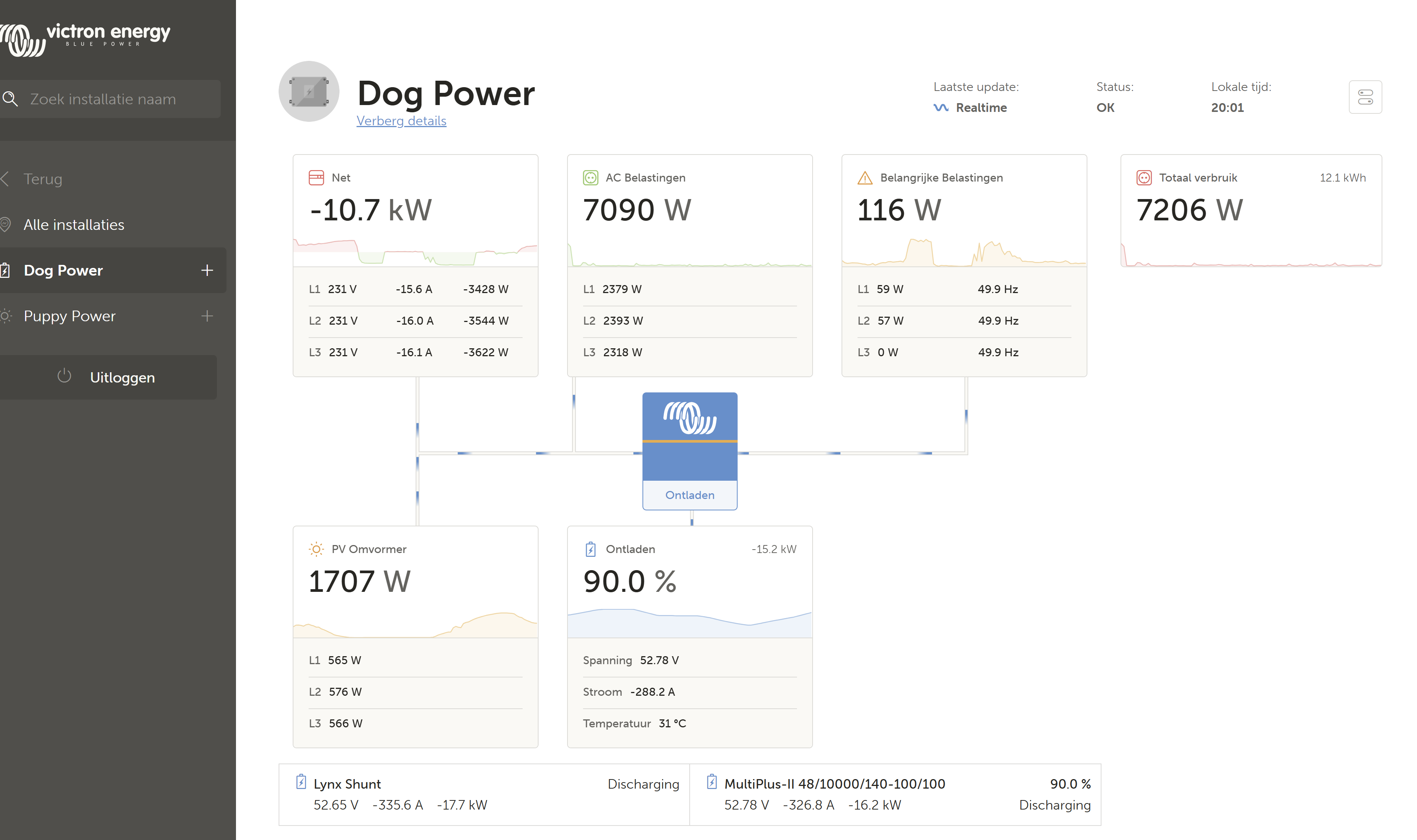
Task: Click the Totaal verbruik icon
Action: click(1144, 178)
